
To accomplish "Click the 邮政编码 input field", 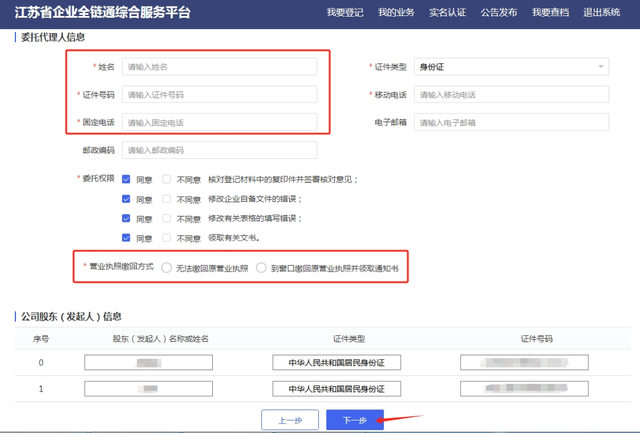I will (x=219, y=150).
